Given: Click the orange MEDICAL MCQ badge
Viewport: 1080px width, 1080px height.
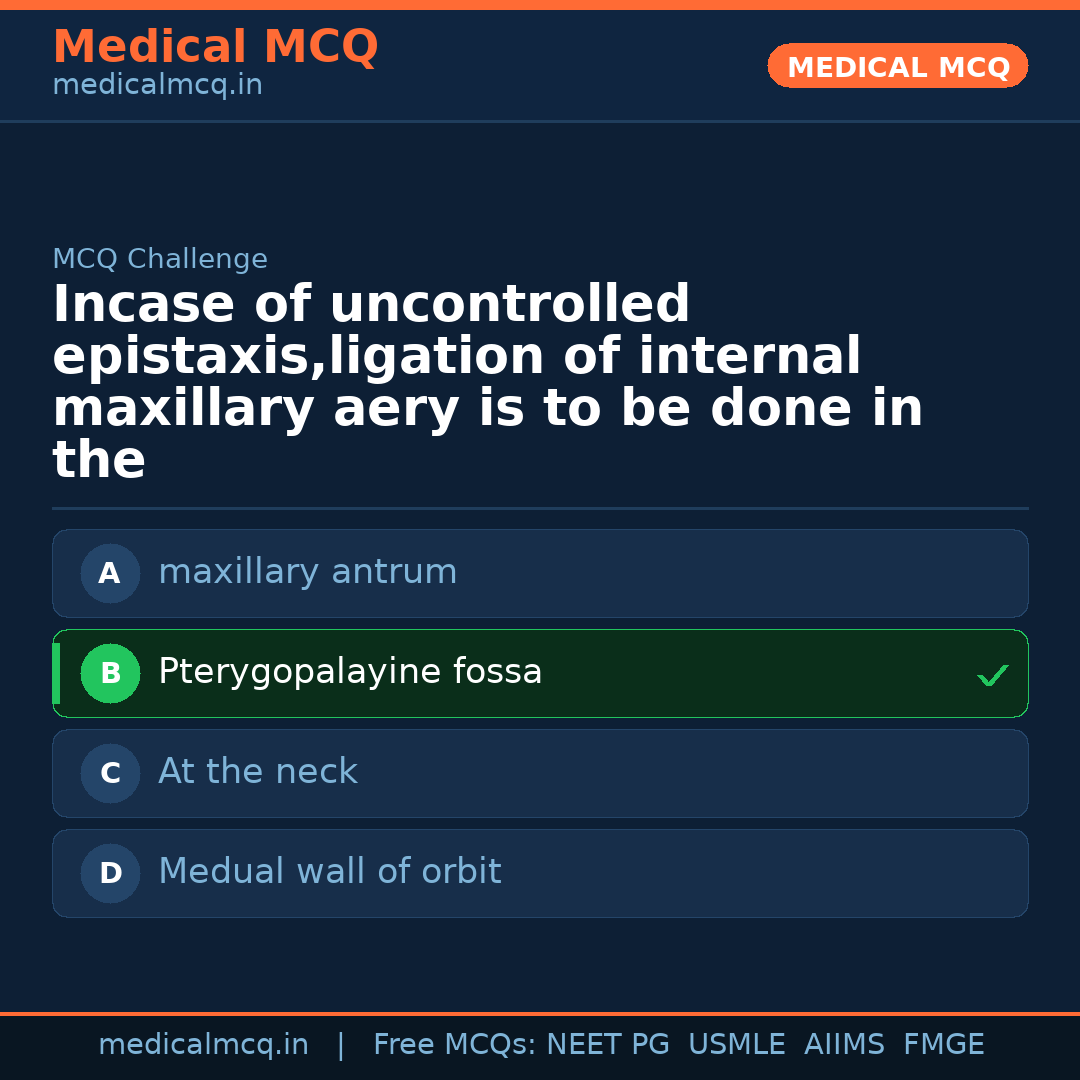Looking at the screenshot, I should [x=897, y=67].
